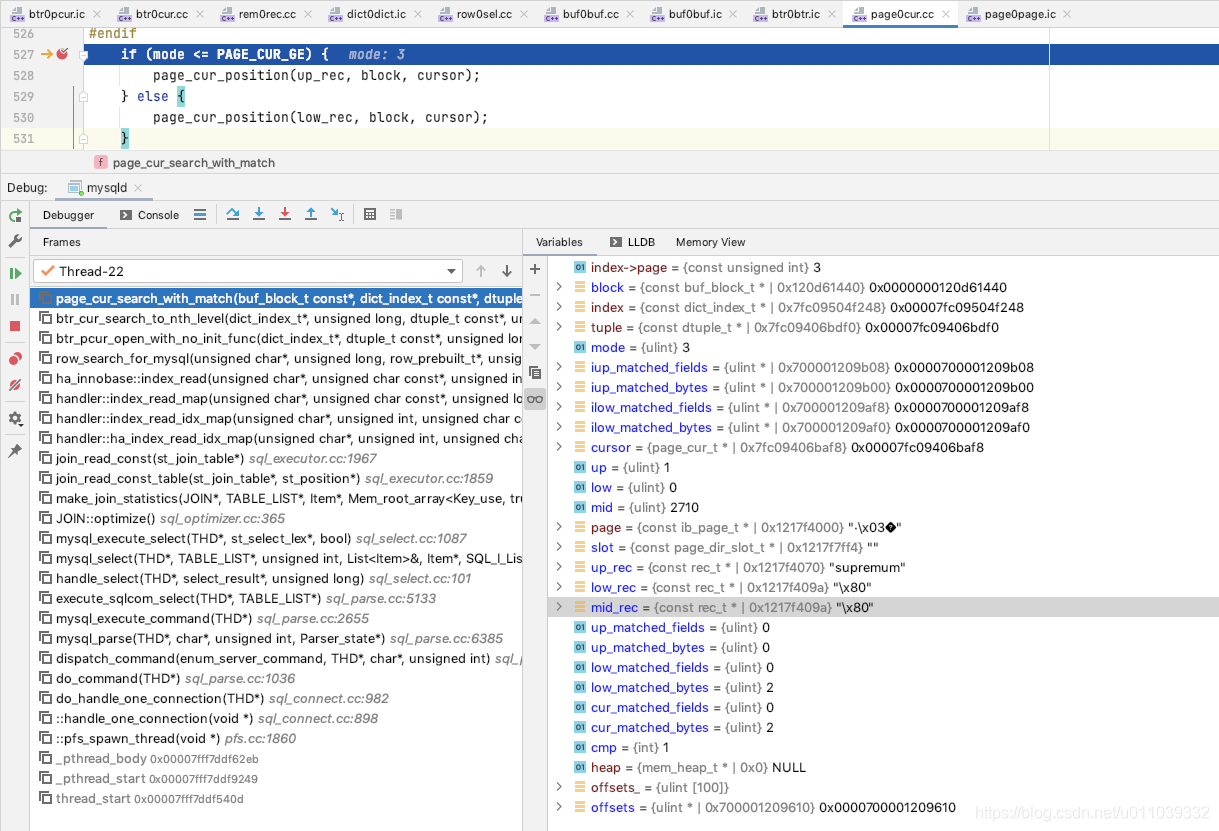Collapse code fold marker at line 527

[x=84, y=55]
